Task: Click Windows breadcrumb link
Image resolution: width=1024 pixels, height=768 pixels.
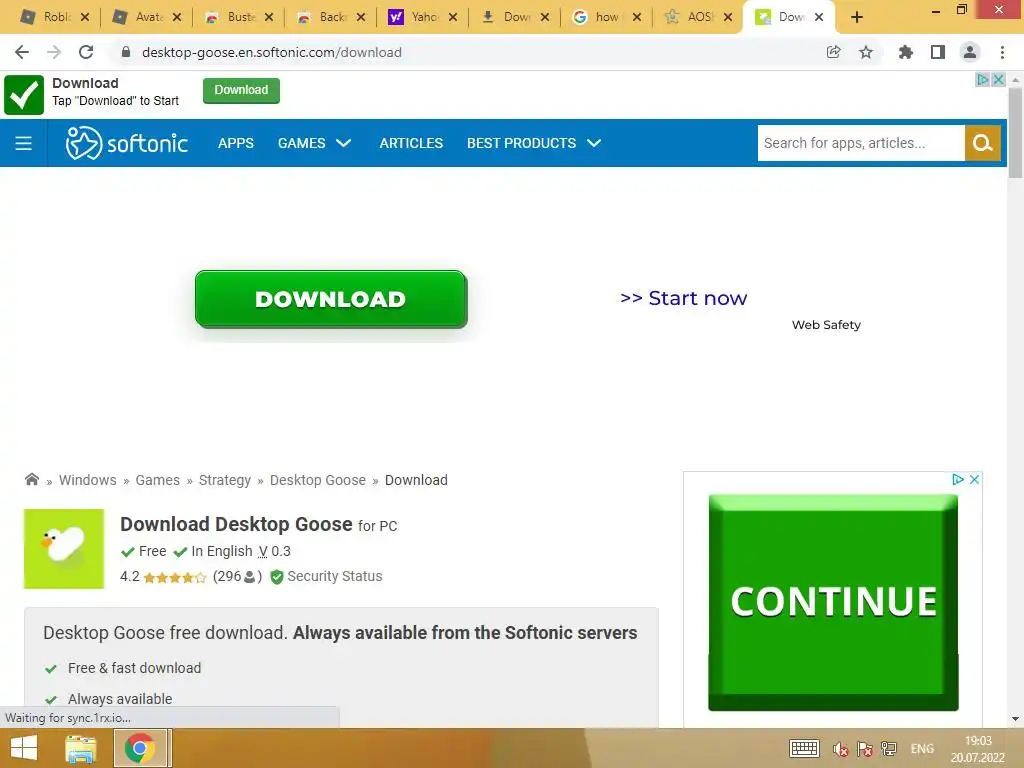Action: click(x=88, y=480)
